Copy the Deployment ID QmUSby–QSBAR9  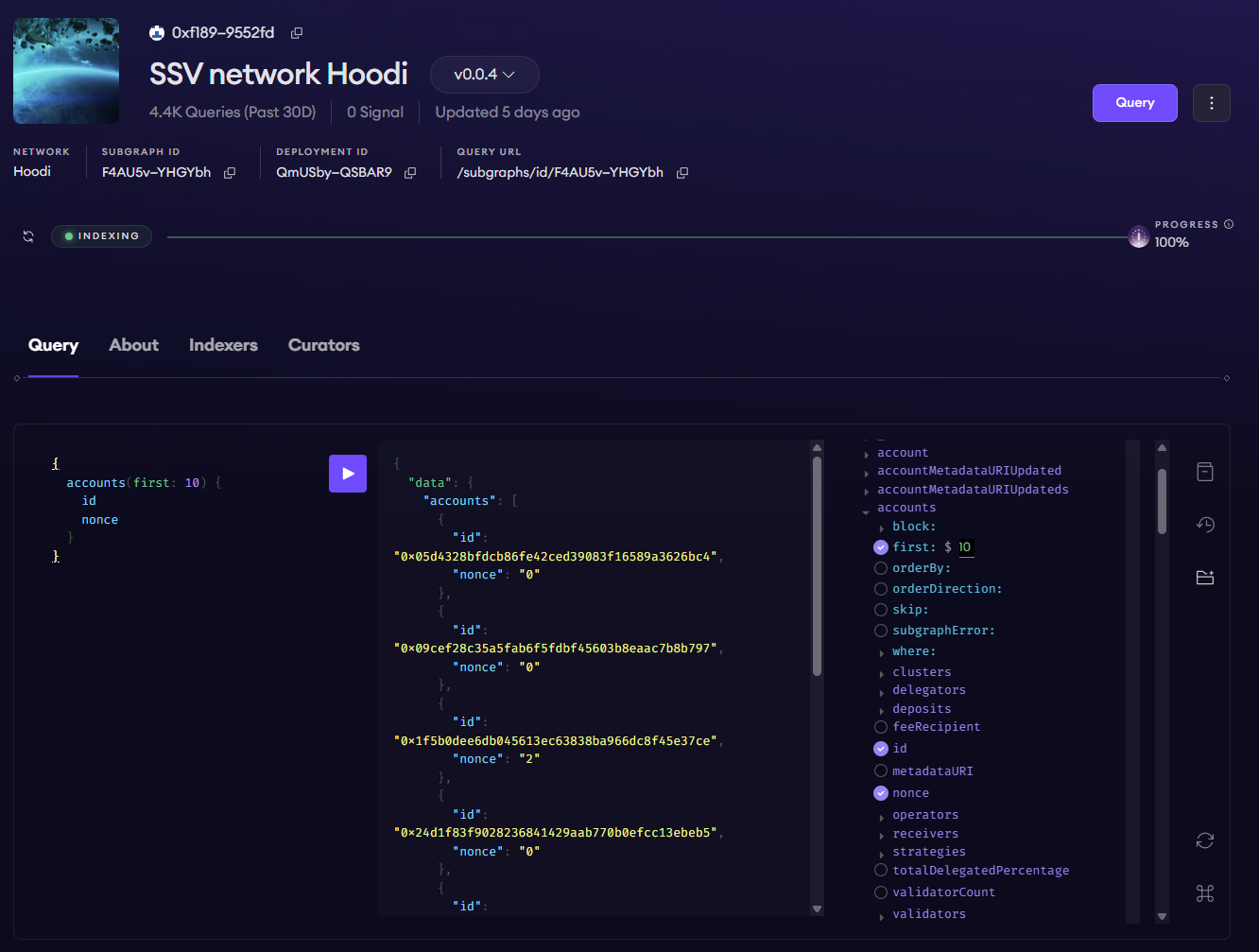pos(410,173)
